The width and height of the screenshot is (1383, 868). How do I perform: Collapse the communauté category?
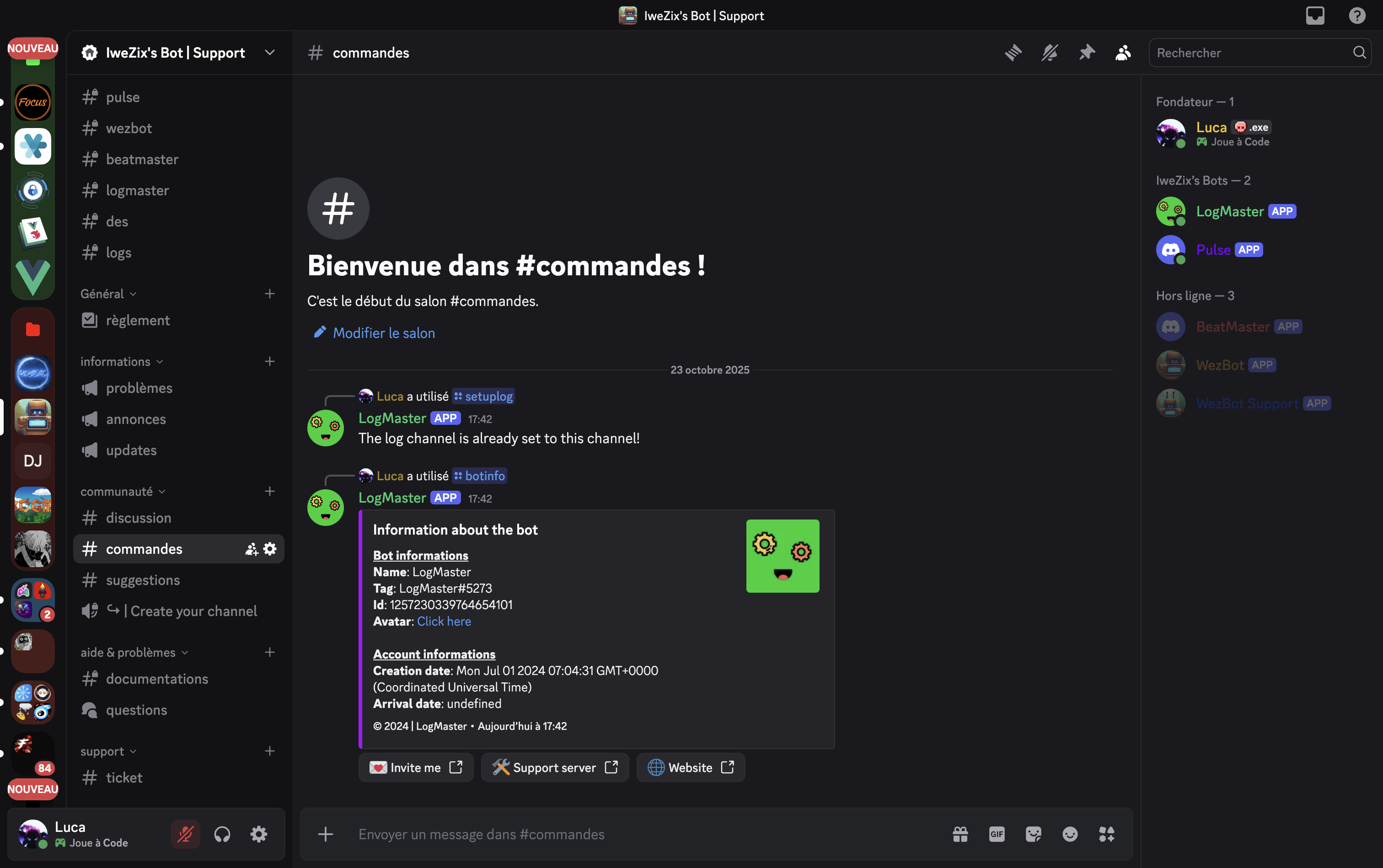click(x=122, y=492)
